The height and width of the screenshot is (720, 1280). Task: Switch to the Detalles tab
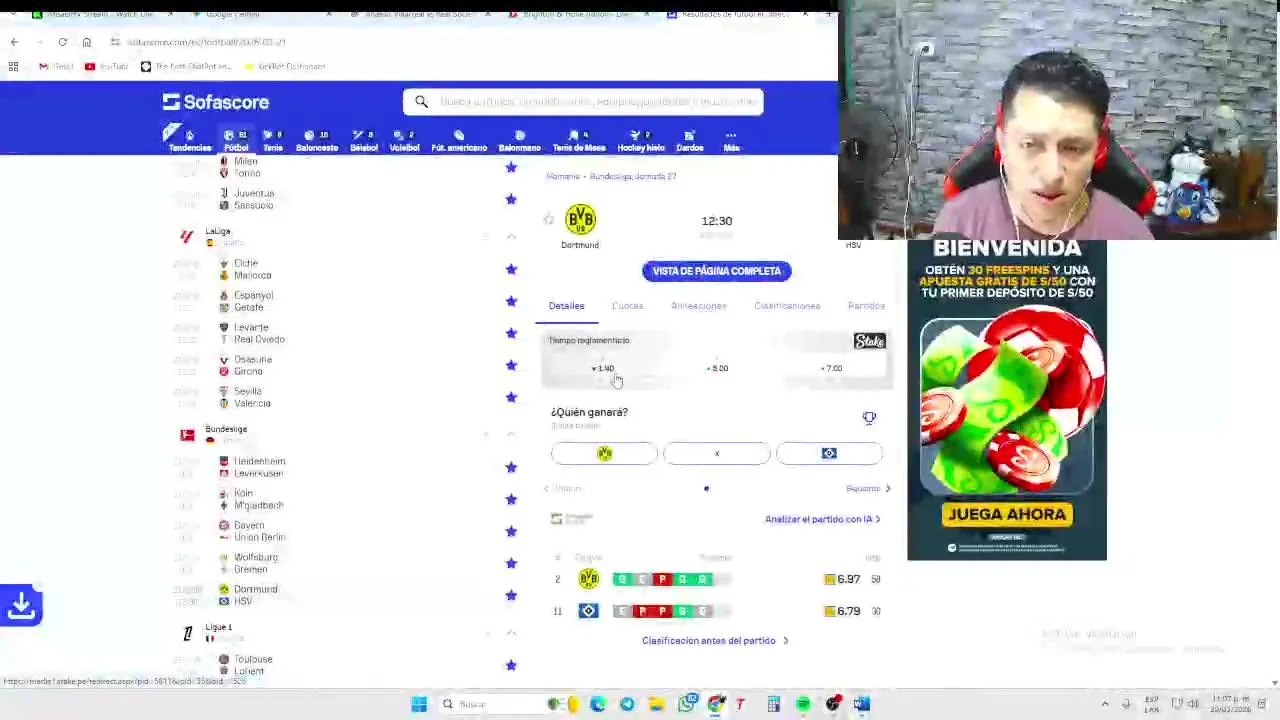(x=566, y=306)
